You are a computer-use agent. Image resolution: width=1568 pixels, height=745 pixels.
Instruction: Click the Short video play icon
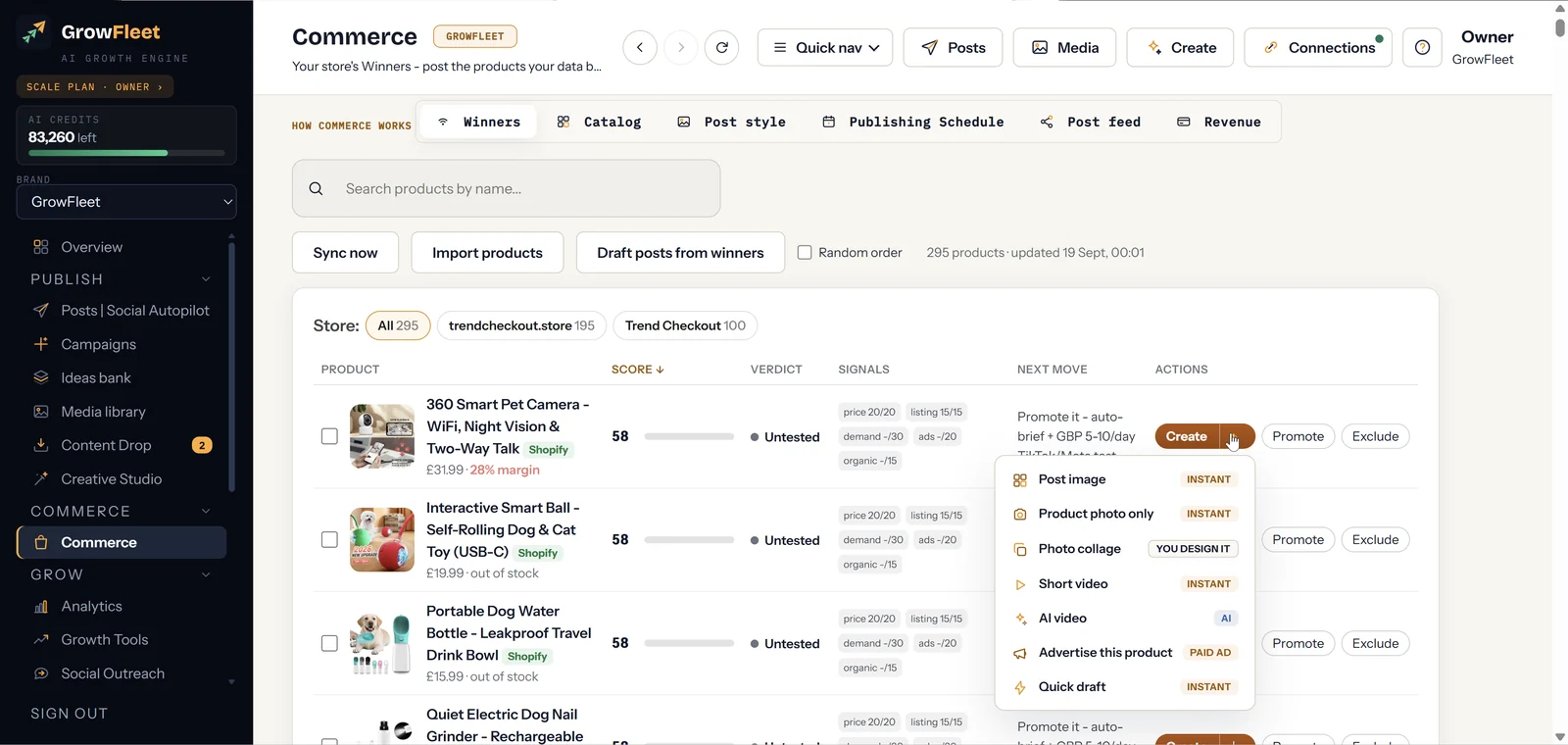[x=1020, y=584]
